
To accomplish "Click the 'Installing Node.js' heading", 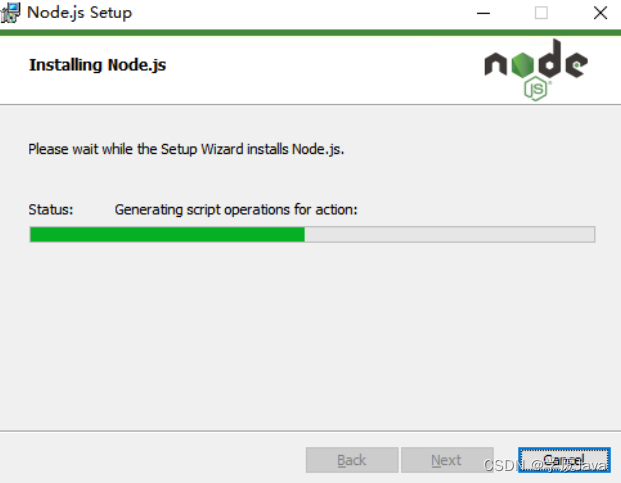I will (97, 65).
